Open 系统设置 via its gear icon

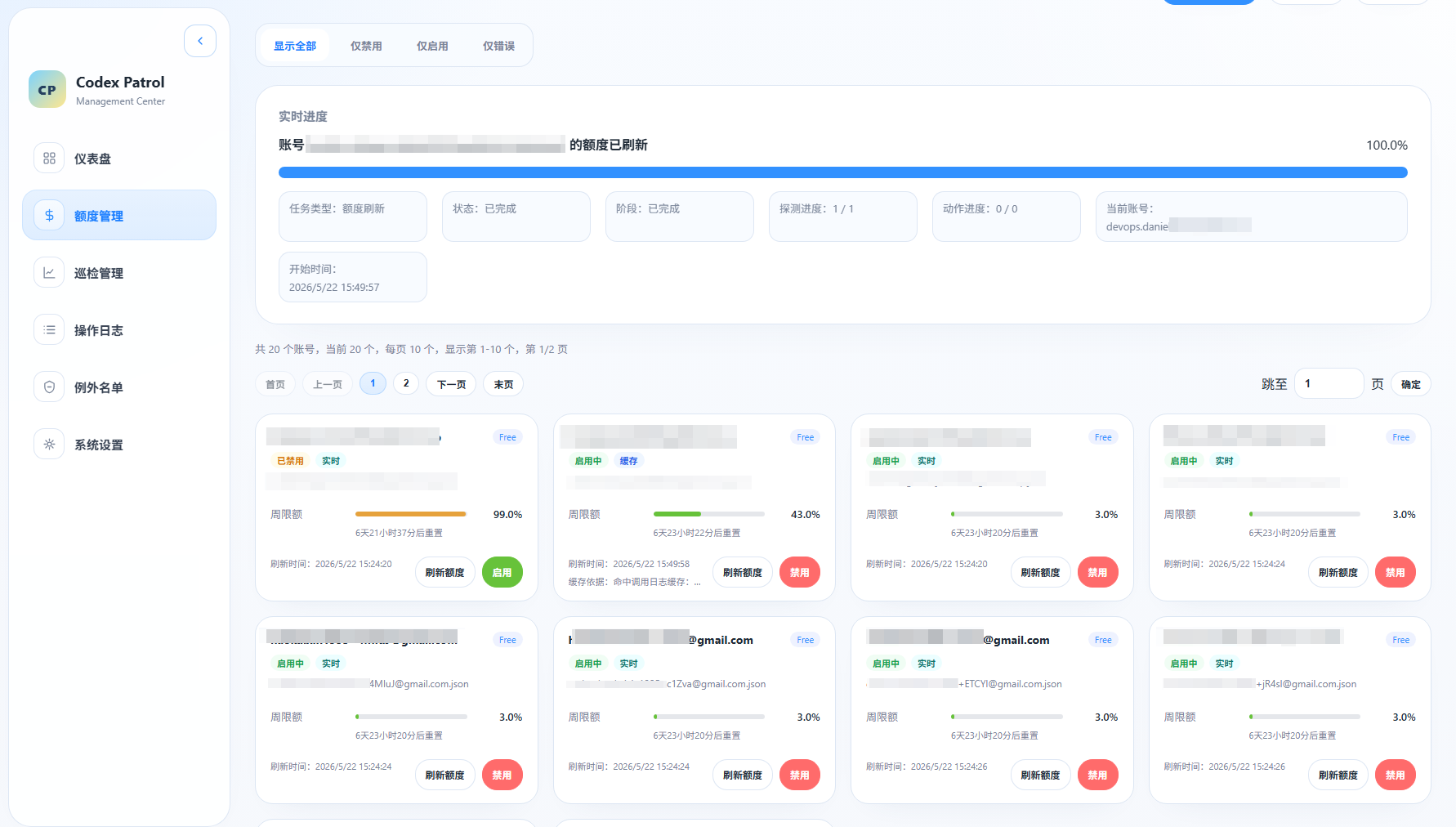coord(49,445)
